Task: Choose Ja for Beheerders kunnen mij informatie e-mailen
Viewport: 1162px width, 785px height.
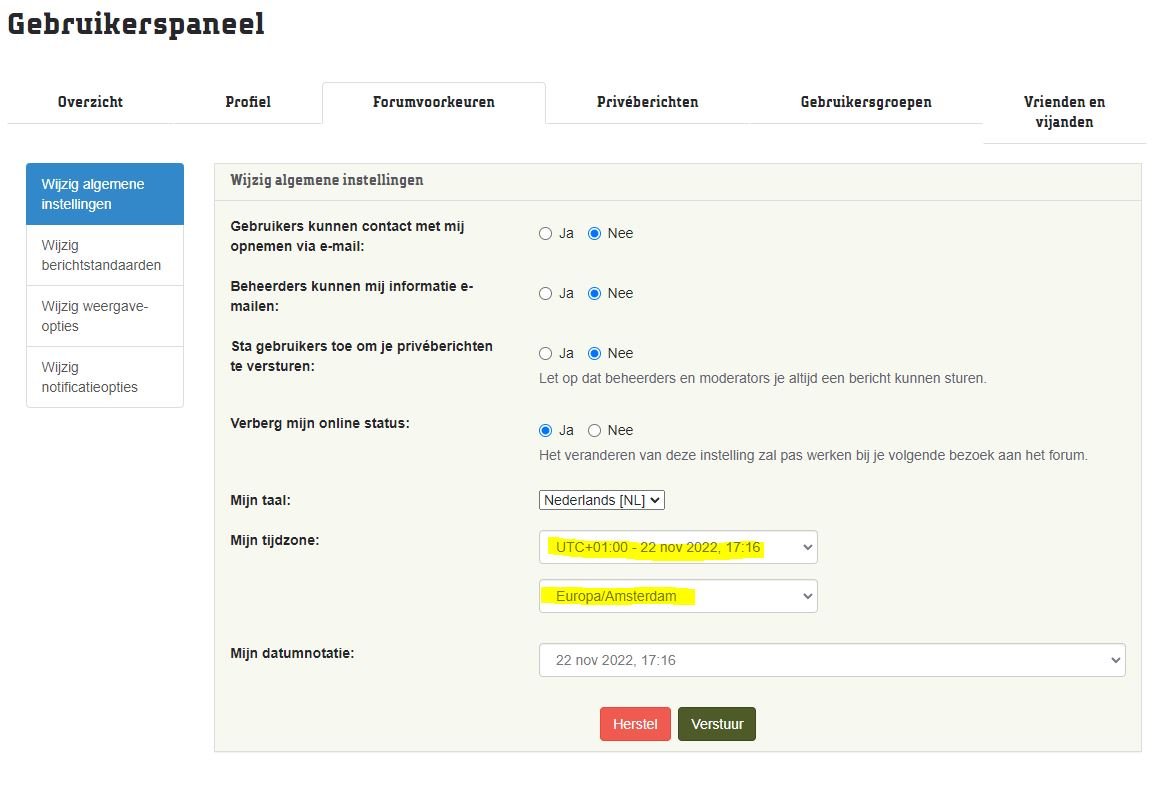Action: [545, 294]
